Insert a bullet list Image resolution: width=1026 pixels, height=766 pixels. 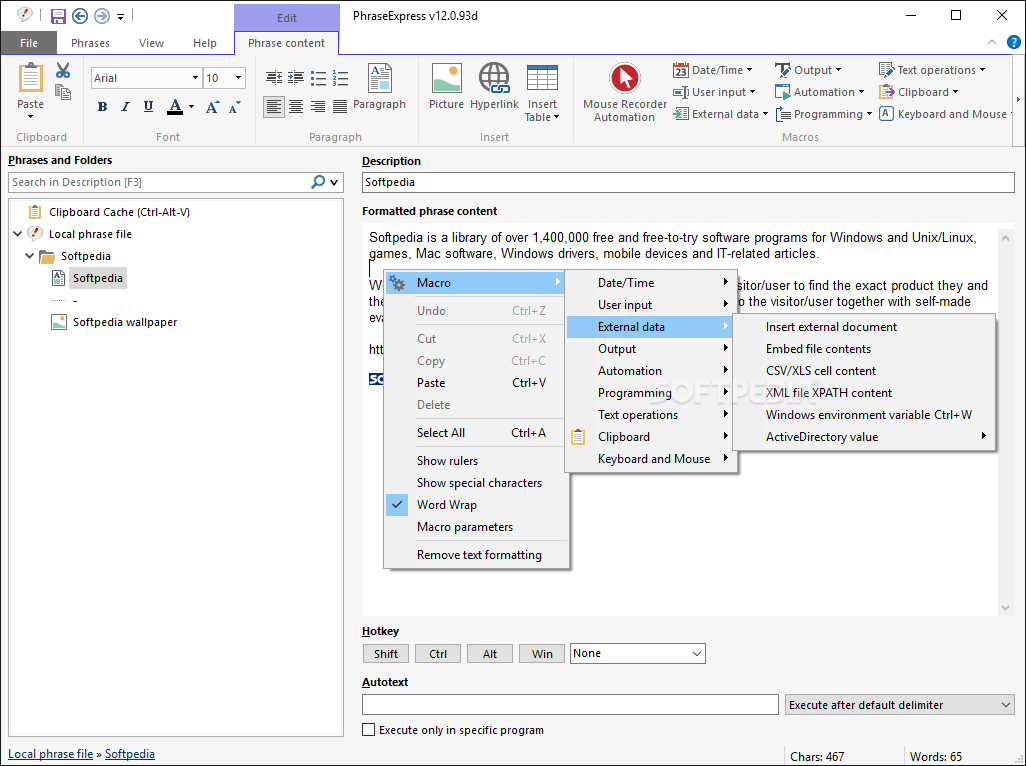(x=319, y=78)
